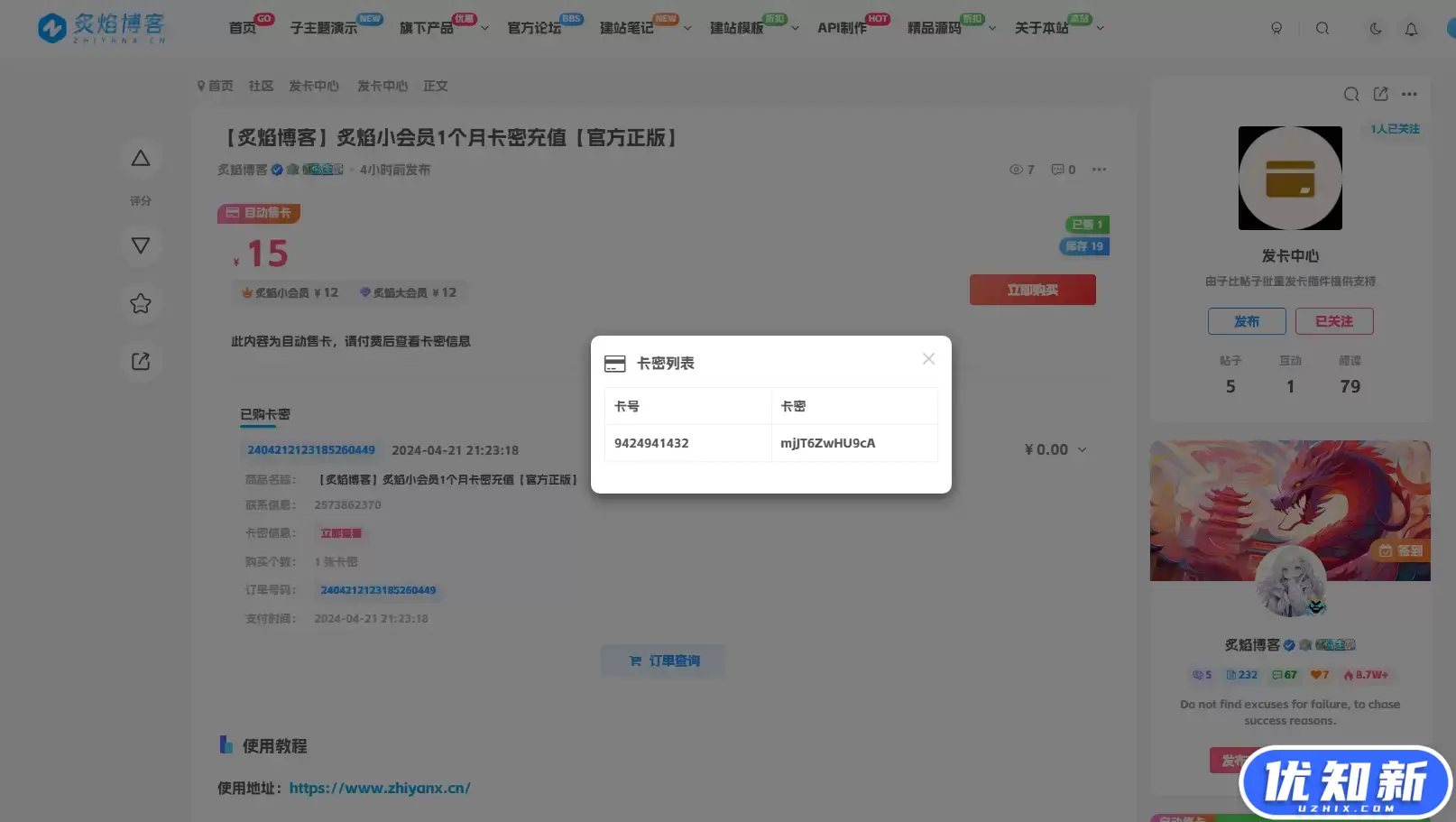The width and height of the screenshot is (1456, 822).
Task: Go to 首页 from the navigation bar
Action: [241, 28]
